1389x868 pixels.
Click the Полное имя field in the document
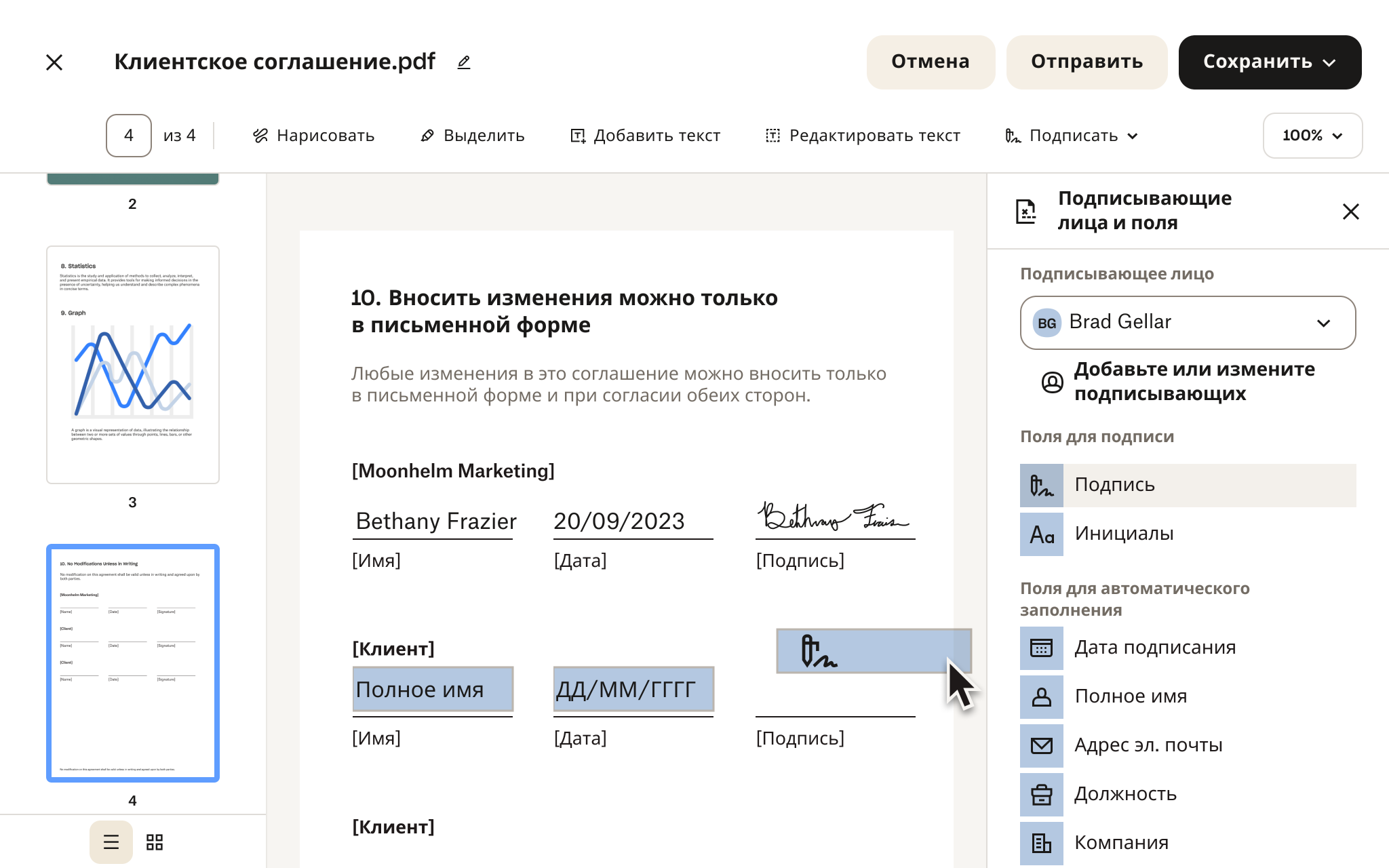pyautogui.click(x=433, y=689)
